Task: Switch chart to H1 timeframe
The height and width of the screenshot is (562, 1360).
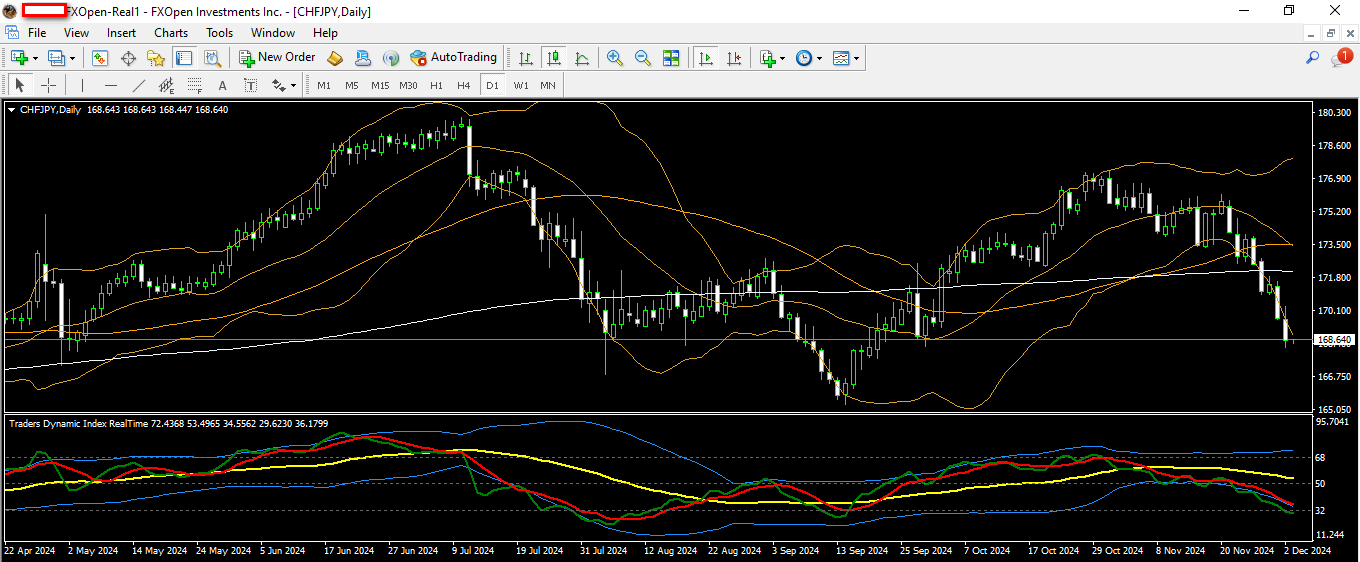Action: [x=436, y=85]
